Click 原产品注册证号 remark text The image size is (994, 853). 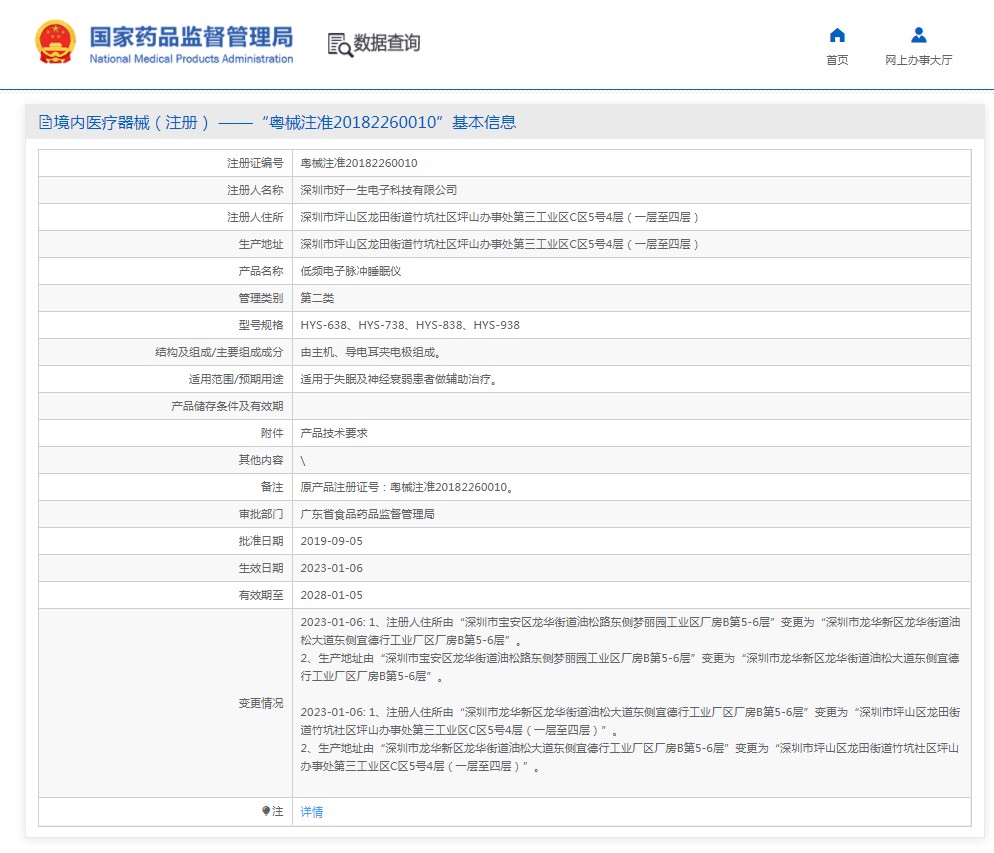pyautogui.click(x=406, y=487)
